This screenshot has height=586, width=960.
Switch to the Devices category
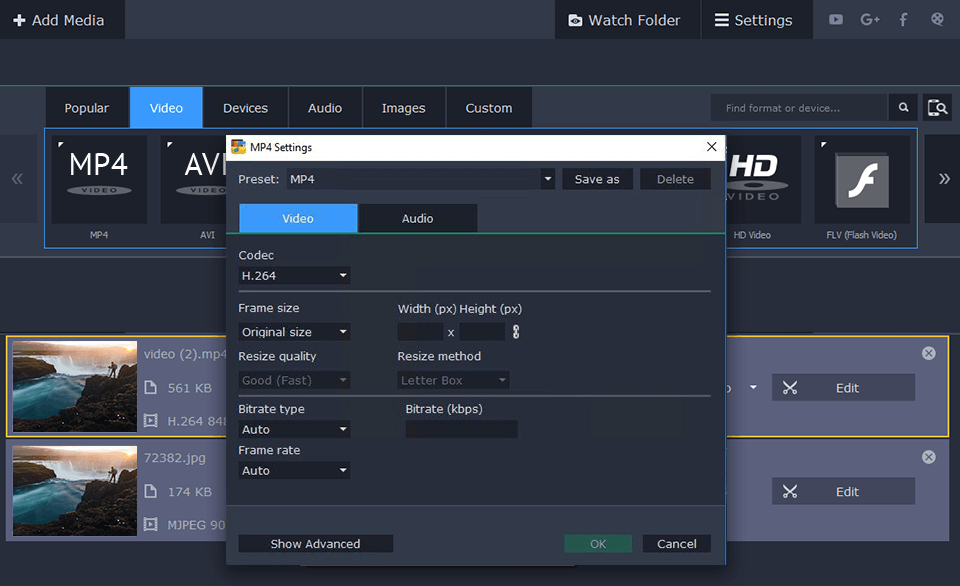click(245, 107)
